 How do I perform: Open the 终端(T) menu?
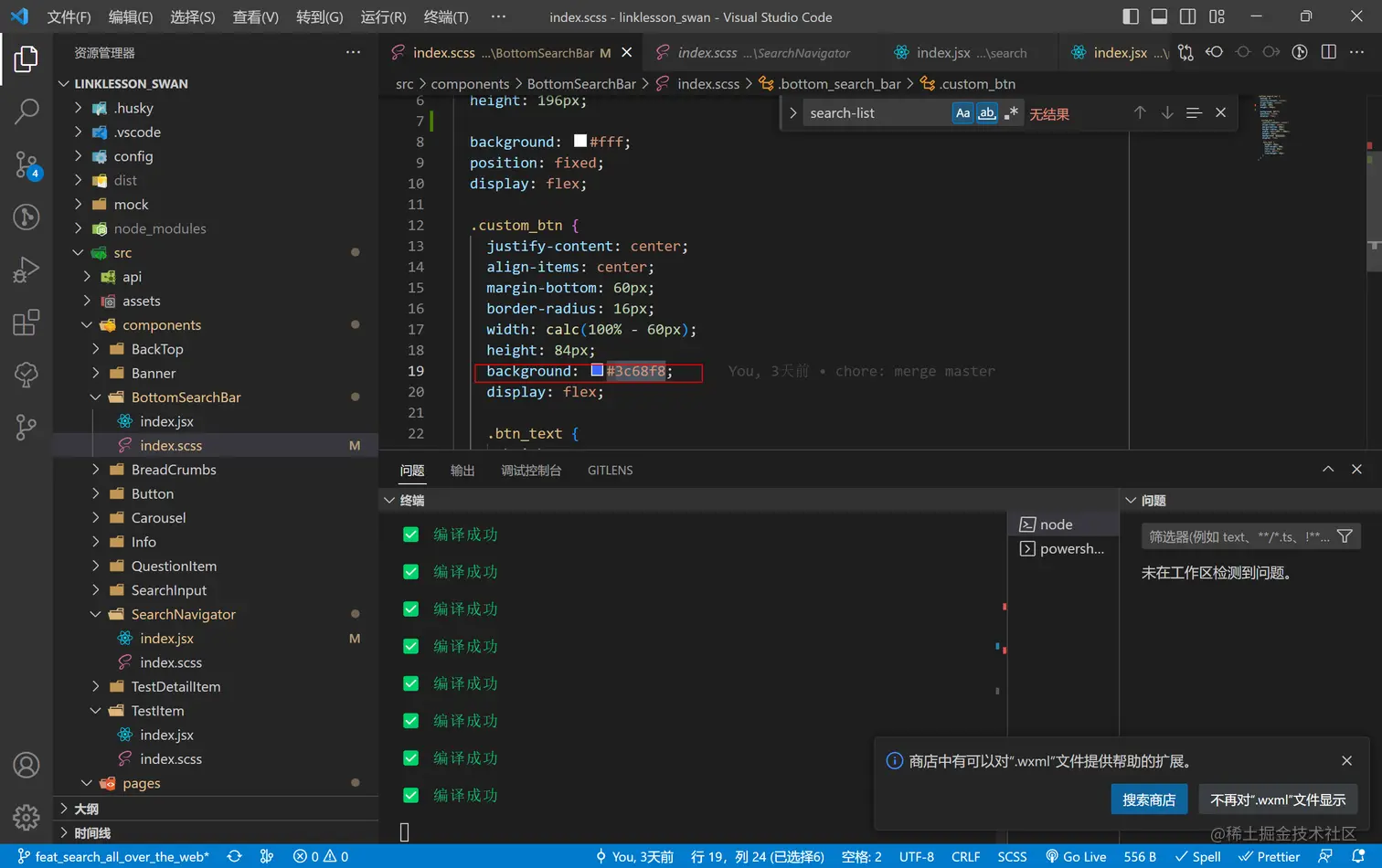click(446, 16)
